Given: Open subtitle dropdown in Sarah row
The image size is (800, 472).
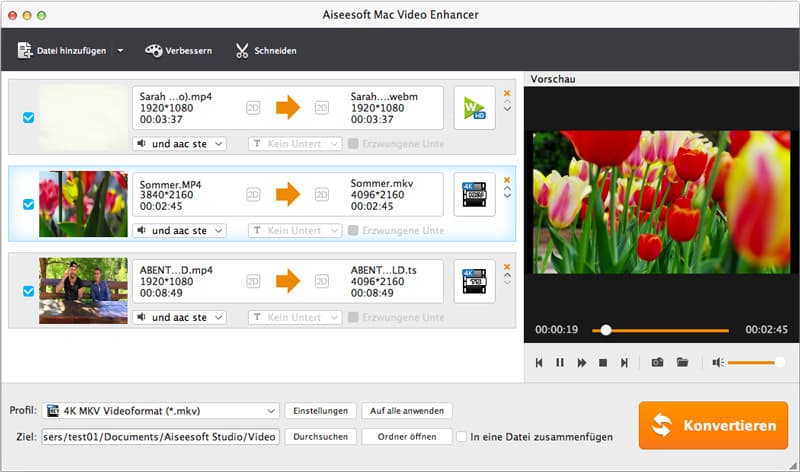Looking at the screenshot, I should pyautogui.click(x=295, y=144).
